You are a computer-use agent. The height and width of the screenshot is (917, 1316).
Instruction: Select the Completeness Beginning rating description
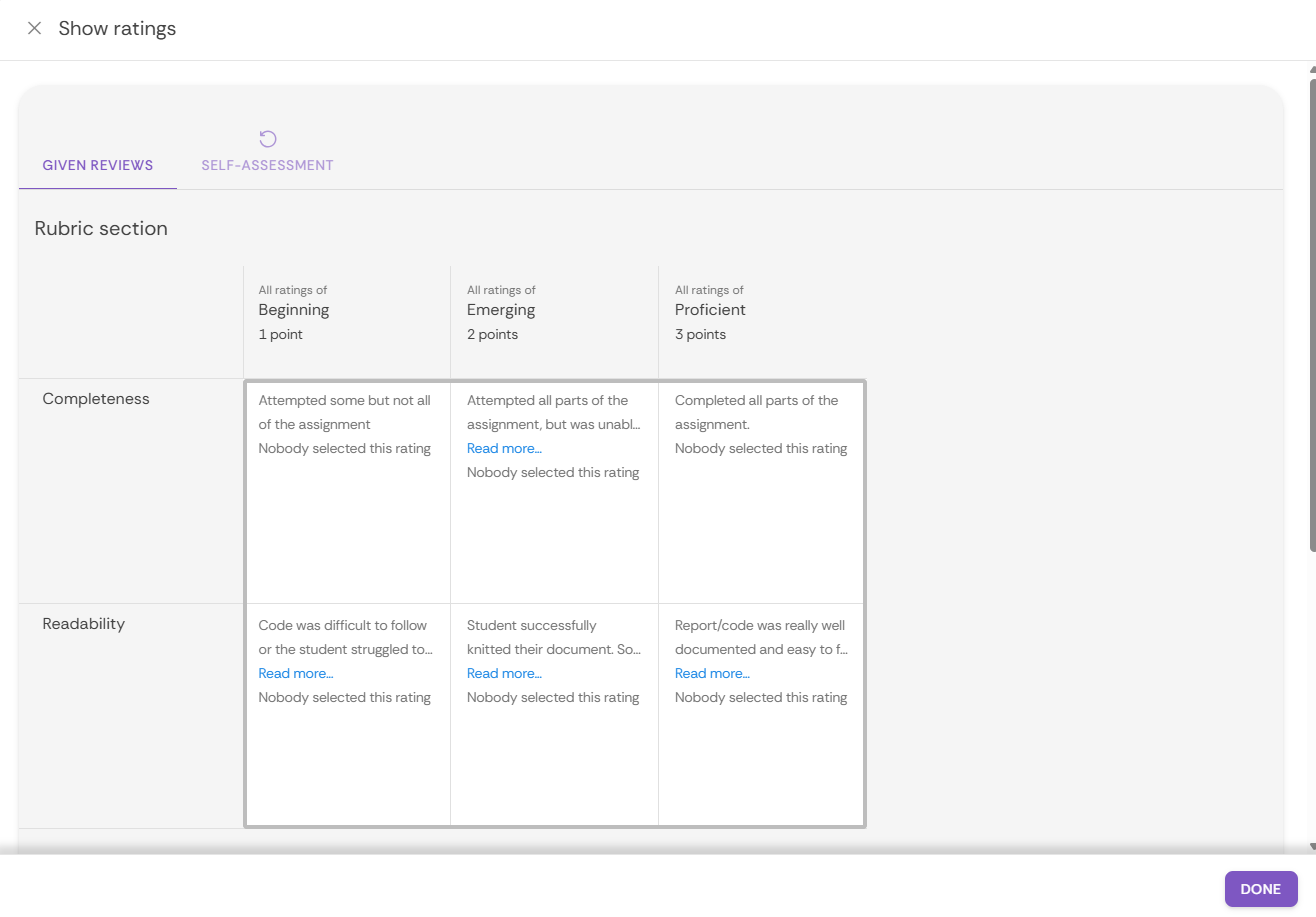pos(345,412)
